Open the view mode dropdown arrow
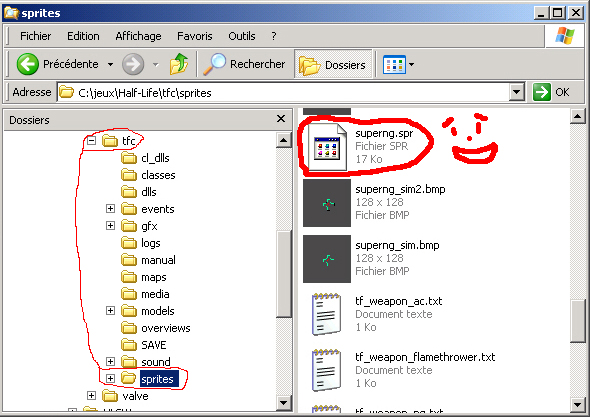Screen dimensions: 590x417 (412, 64)
